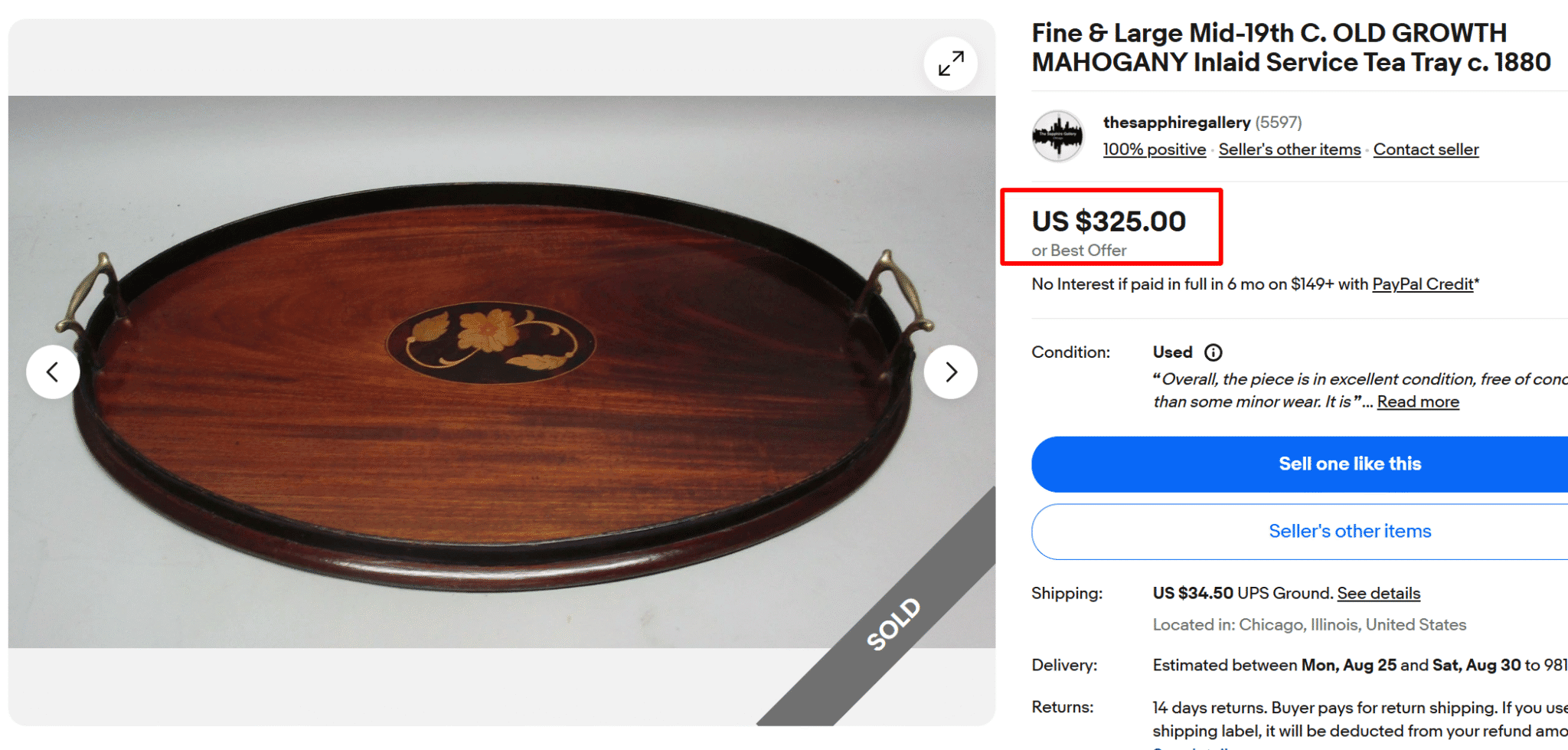Contact the seller
Image resolution: width=1568 pixels, height=750 pixels.
tap(1426, 149)
